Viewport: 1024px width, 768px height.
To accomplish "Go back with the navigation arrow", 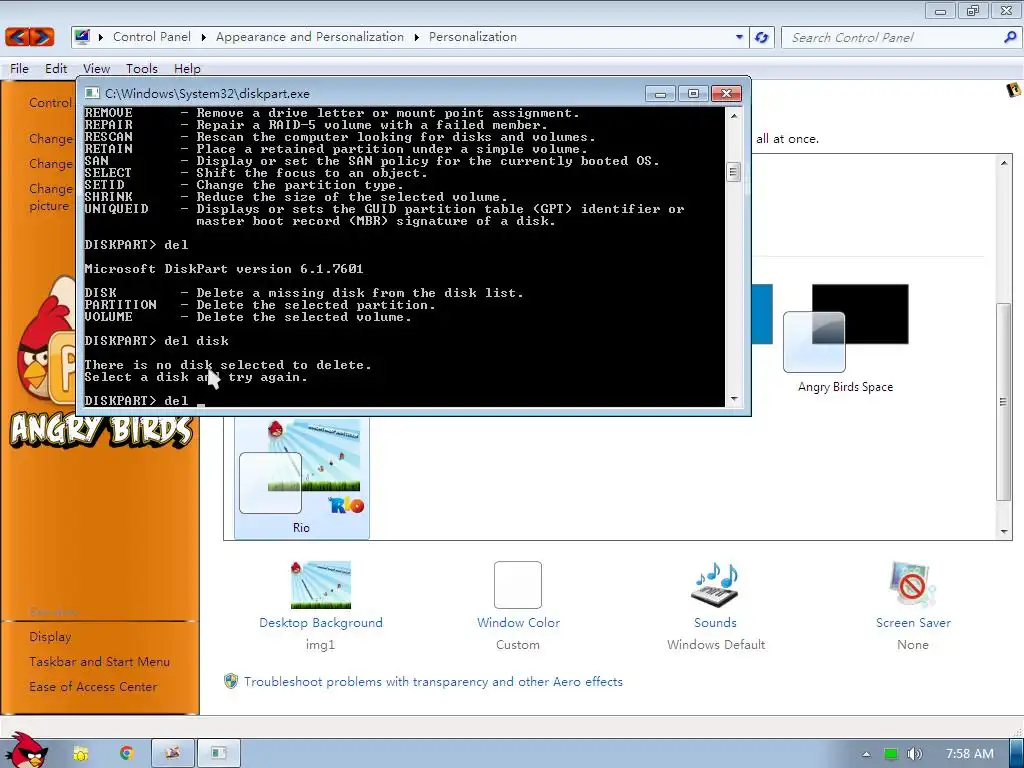I will 18,37.
